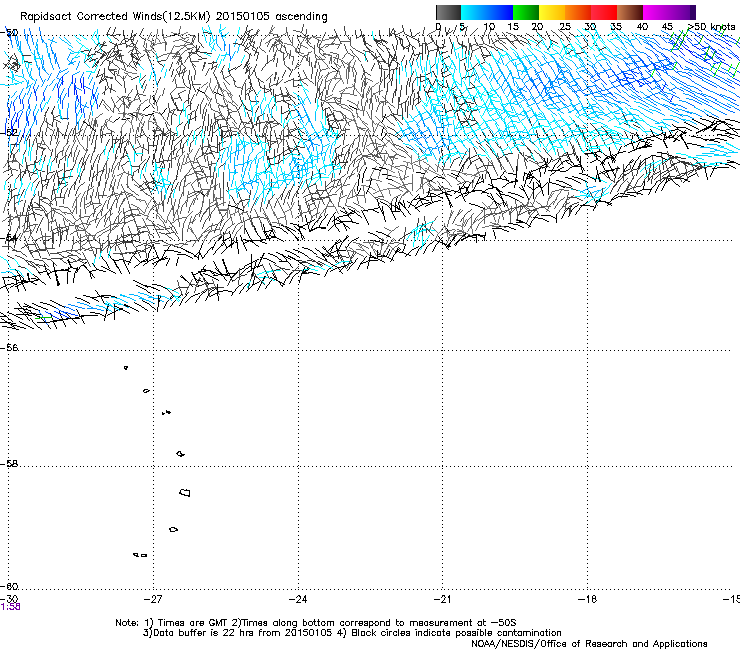
Task: Click the -27 longitude axis label
Action: 153,599
